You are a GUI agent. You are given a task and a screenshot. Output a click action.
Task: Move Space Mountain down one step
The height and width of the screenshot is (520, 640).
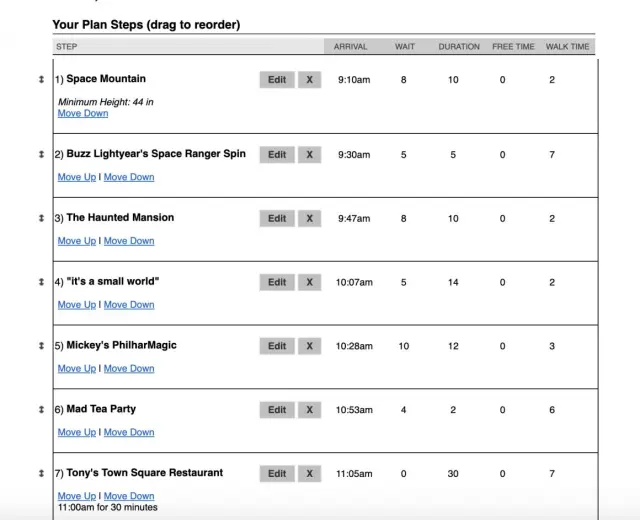click(x=83, y=113)
